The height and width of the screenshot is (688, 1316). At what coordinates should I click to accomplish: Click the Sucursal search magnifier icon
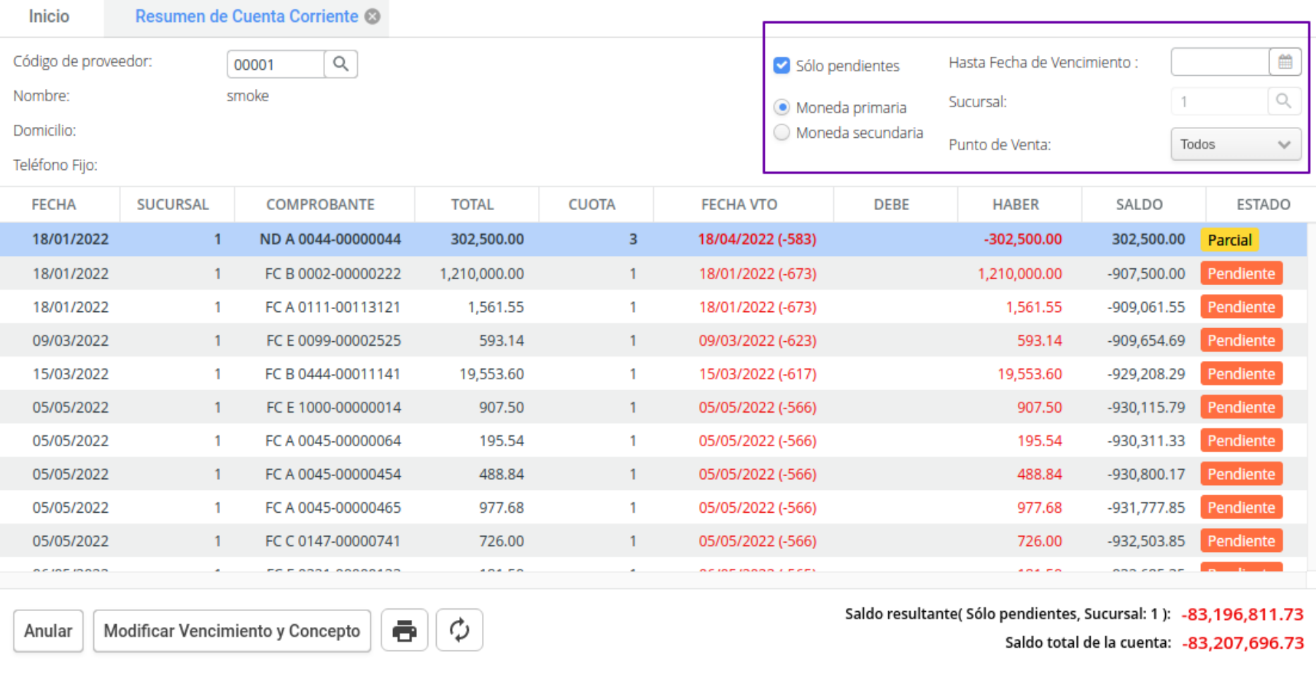[1285, 101]
